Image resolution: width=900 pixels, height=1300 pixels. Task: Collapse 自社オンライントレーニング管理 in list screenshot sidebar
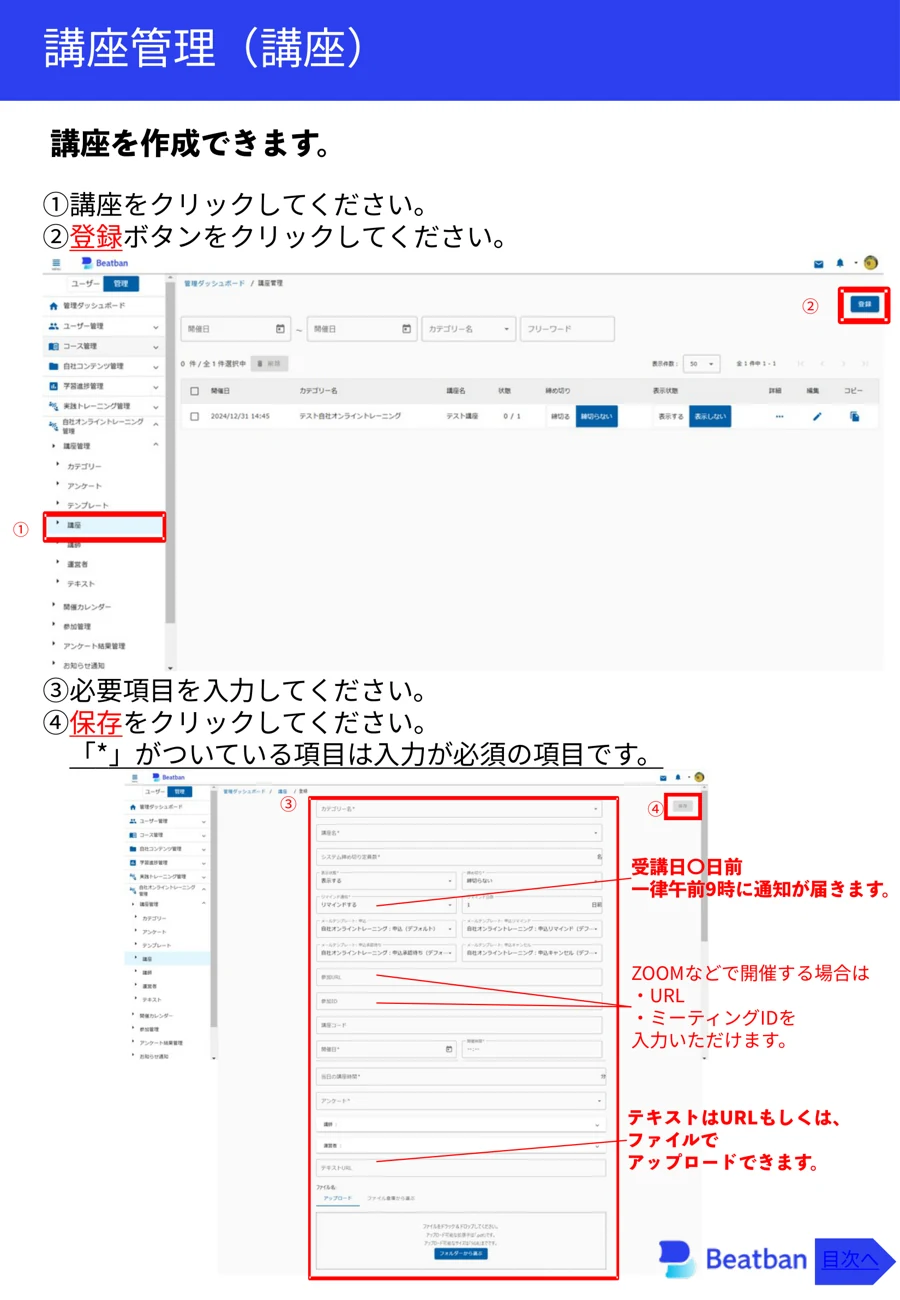pos(156,426)
